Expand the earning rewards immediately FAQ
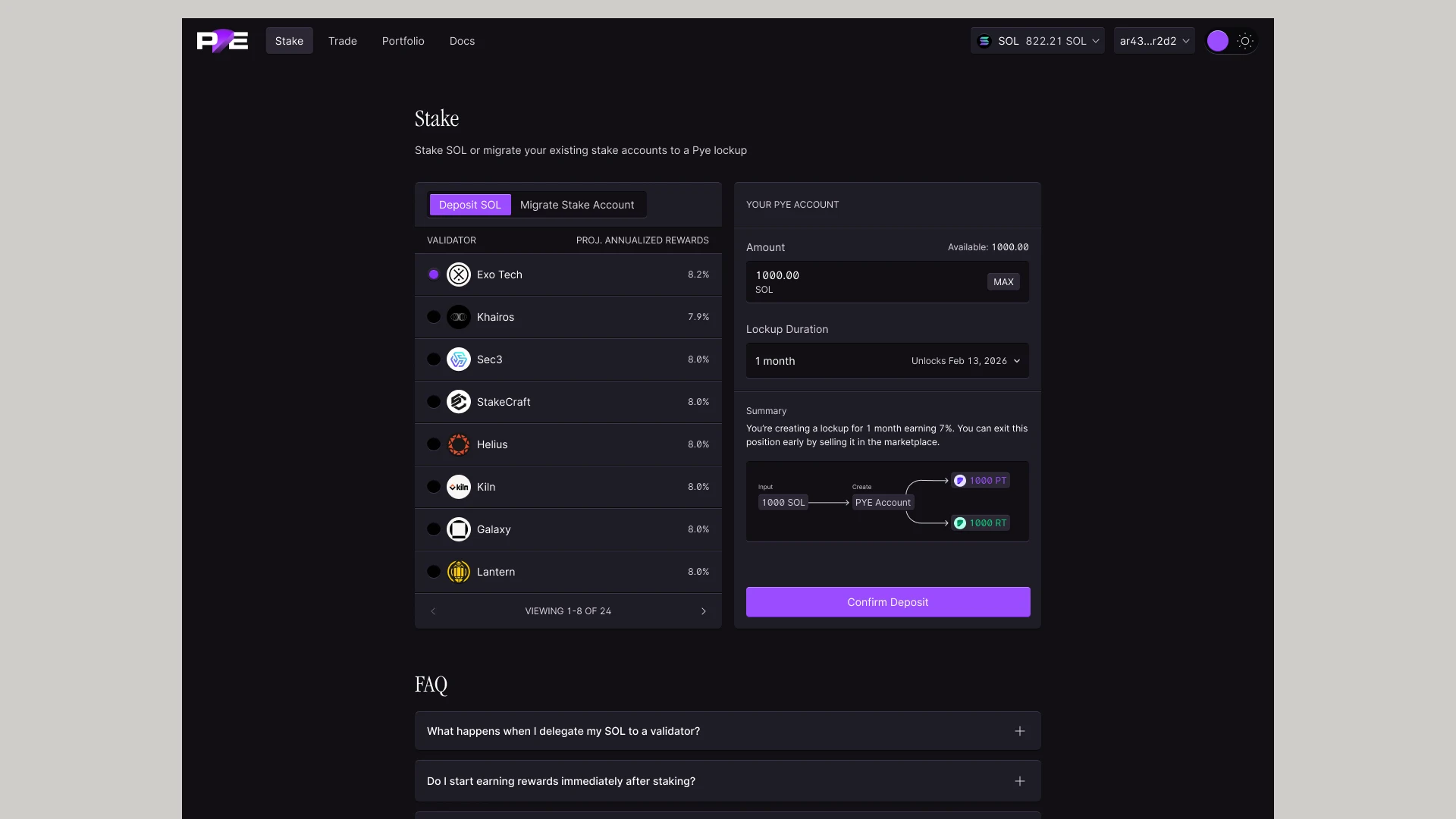 727,781
